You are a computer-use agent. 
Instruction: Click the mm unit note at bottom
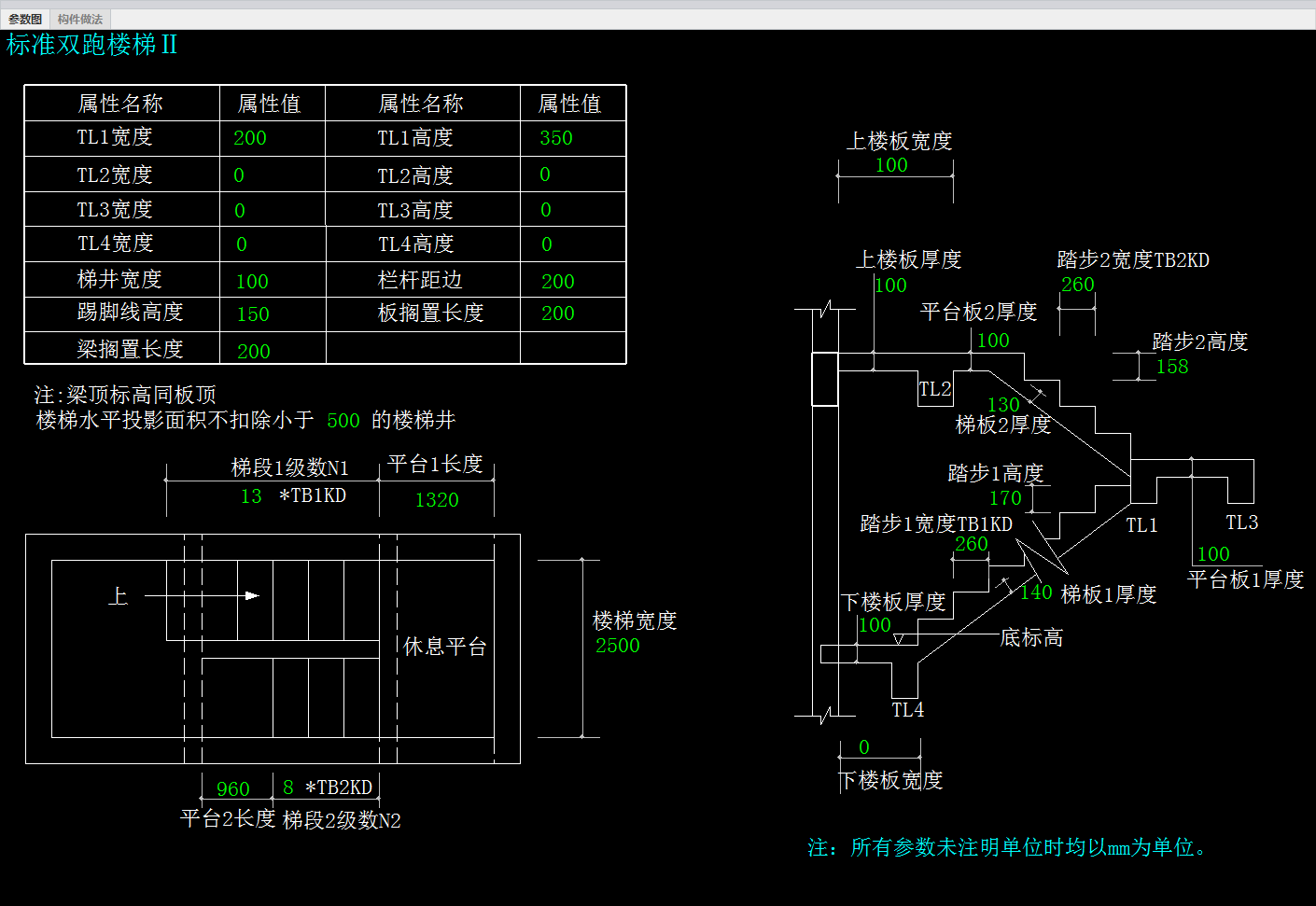(1008, 847)
